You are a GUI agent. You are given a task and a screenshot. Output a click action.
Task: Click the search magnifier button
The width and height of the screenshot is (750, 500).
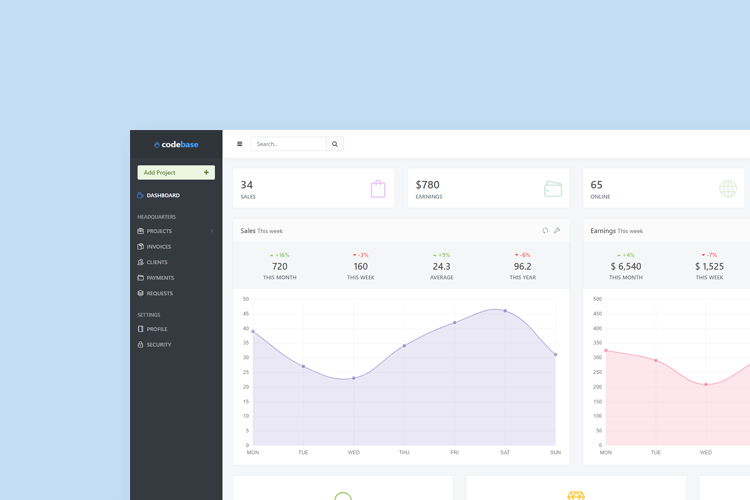pos(335,144)
